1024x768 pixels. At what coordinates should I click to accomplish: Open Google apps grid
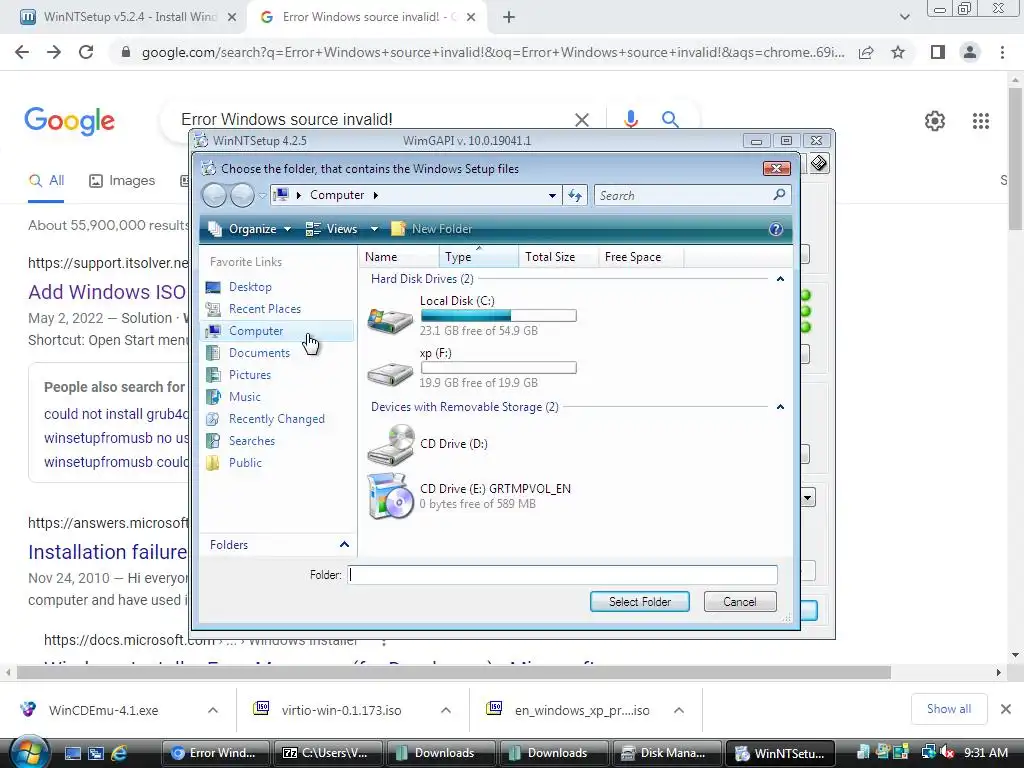click(x=981, y=121)
